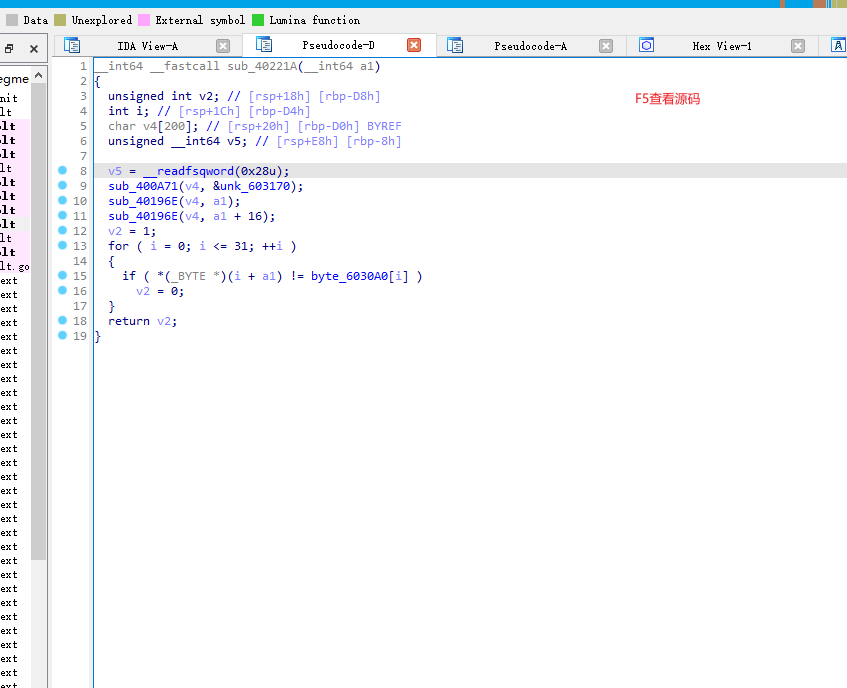Toggle breakpoint dot on line 8
The image size is (847, 688).
63,170
